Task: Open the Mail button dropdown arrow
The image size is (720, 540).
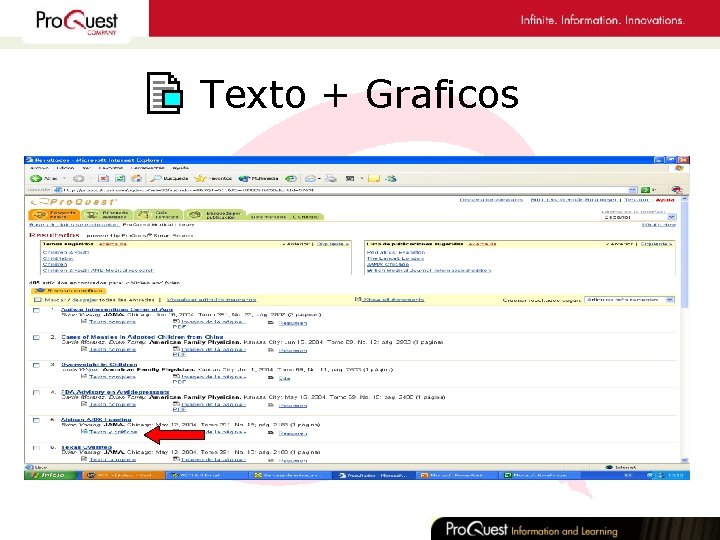Action: point(319,178)
